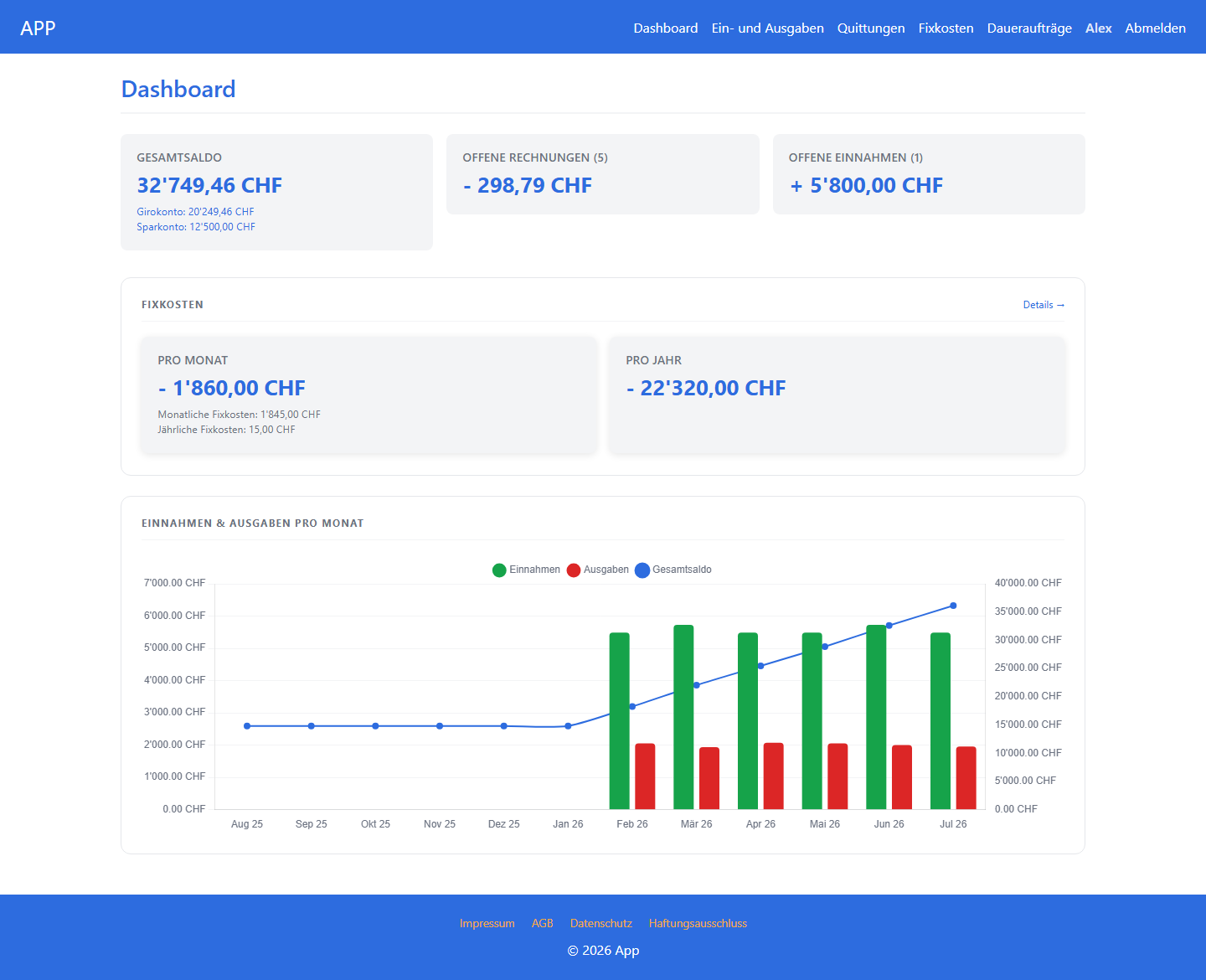Click the Dez 25 Gesamtsaldo line point

(x=503, y=726)
